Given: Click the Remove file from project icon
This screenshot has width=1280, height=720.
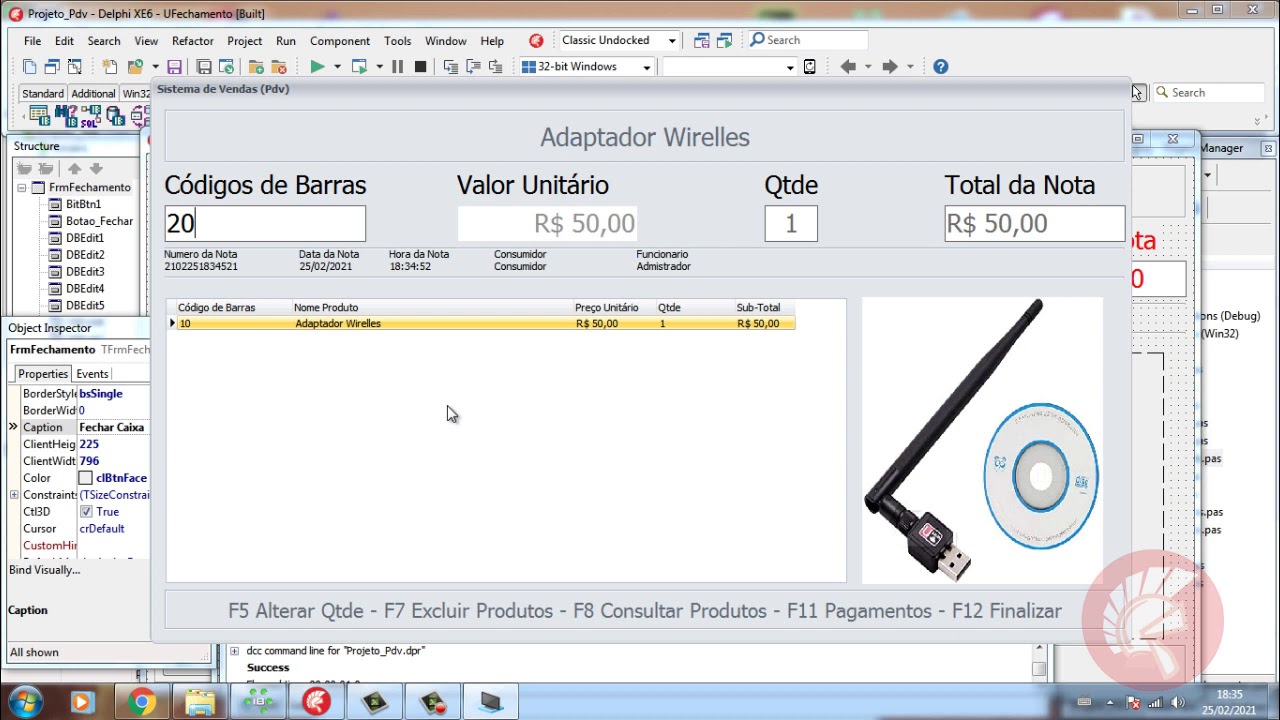Looking at the screenshot, I should (x=279, y=67).
